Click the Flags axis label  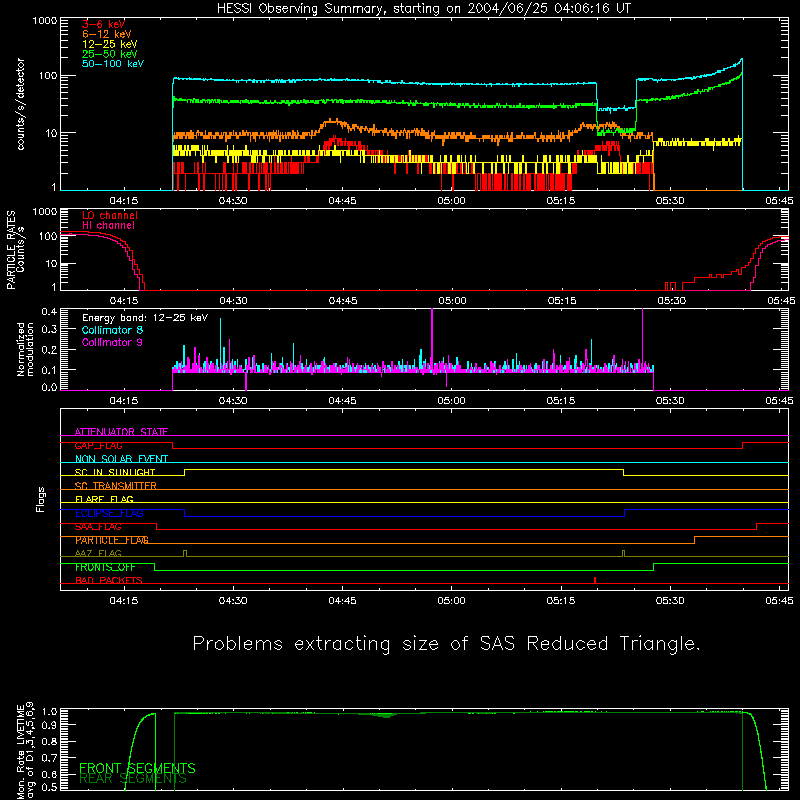41,499
